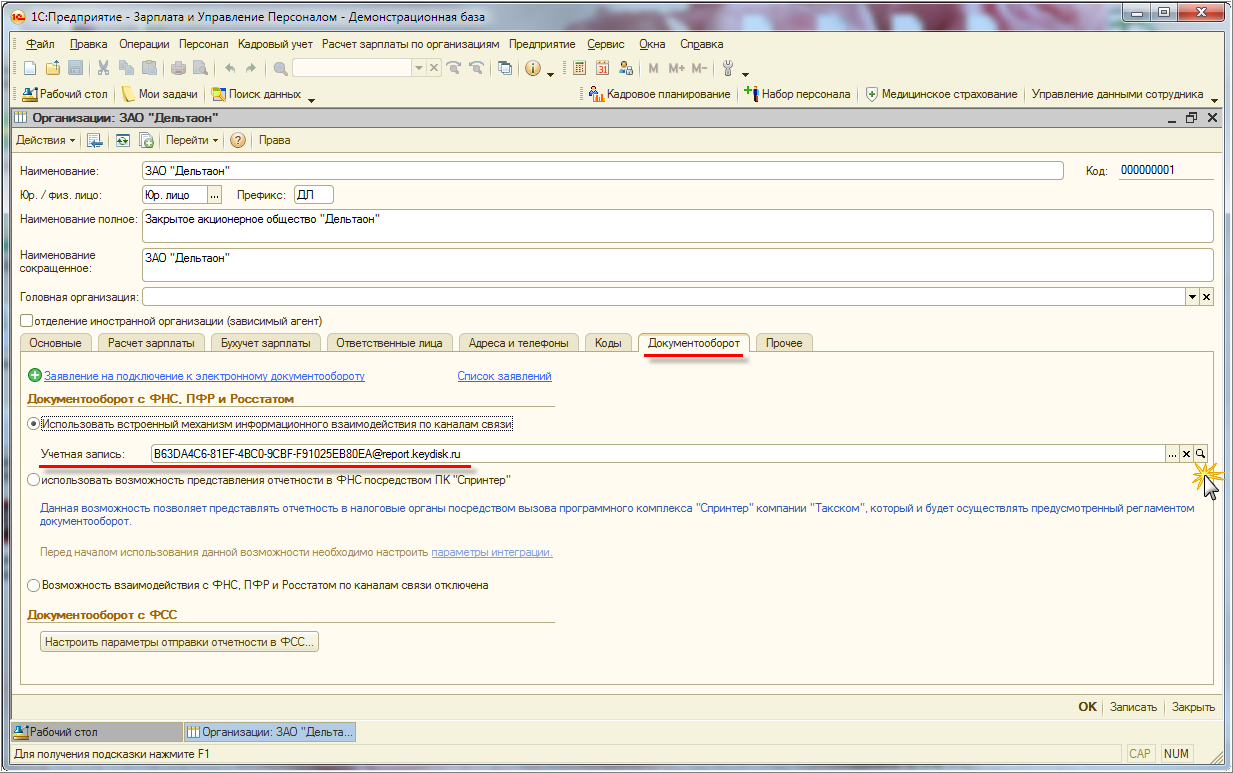Switch to the Коды tab
1233x773 pixels.
coord(608,343)
